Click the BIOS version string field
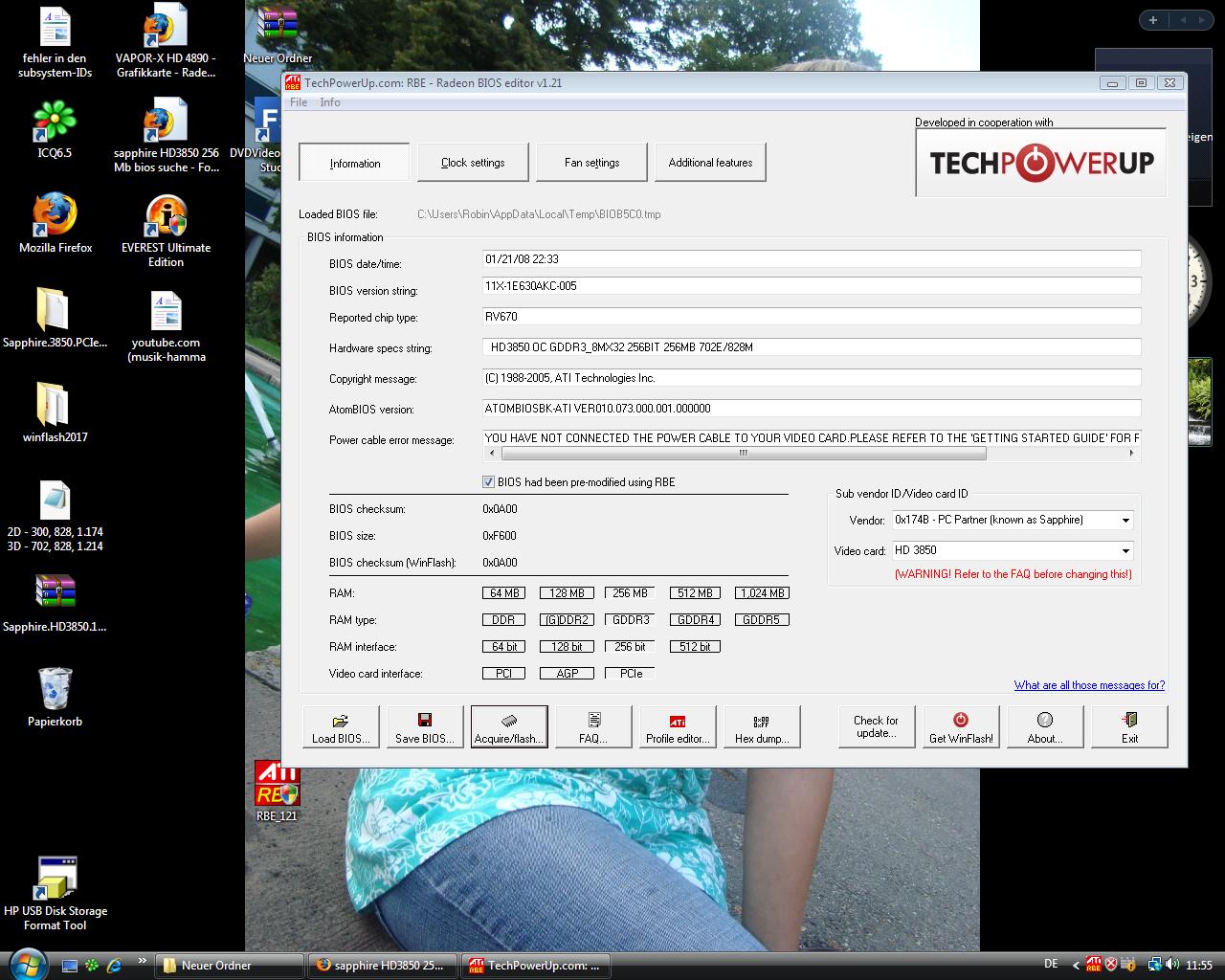The image size is (1225, 980). (812, 286)
